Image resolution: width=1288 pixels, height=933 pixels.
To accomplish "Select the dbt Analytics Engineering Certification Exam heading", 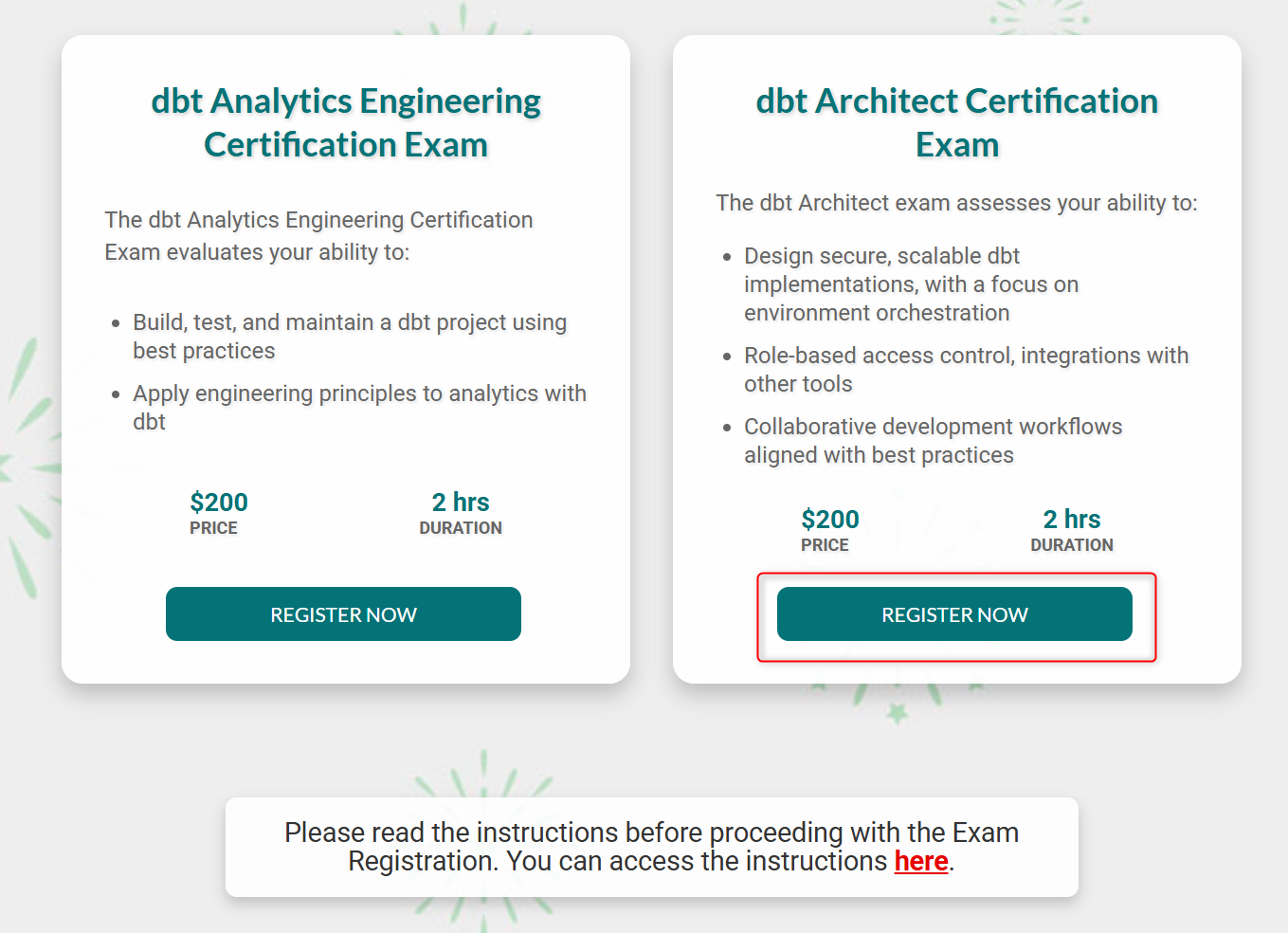I will pos(346,122).
